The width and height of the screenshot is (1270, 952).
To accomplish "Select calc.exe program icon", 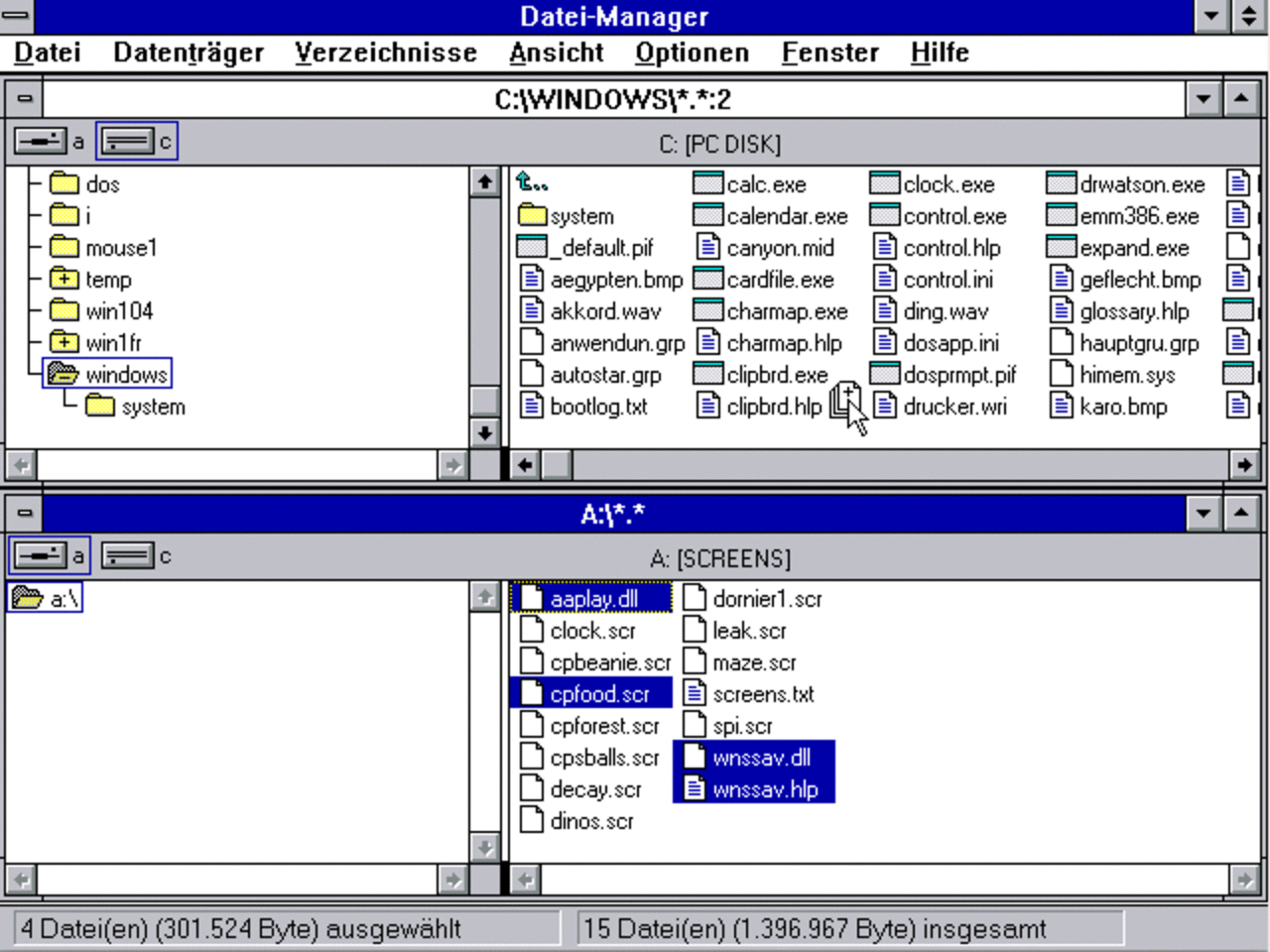I will (707, 183).
